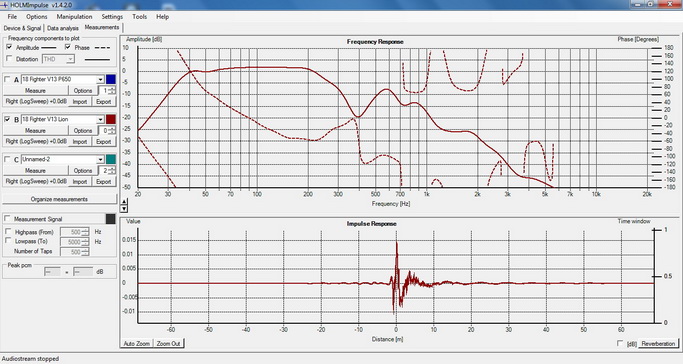This screenshot has height=364, width=683.
Task: Expand the slot A measurement name dropdown
Action: click(100, 79)
